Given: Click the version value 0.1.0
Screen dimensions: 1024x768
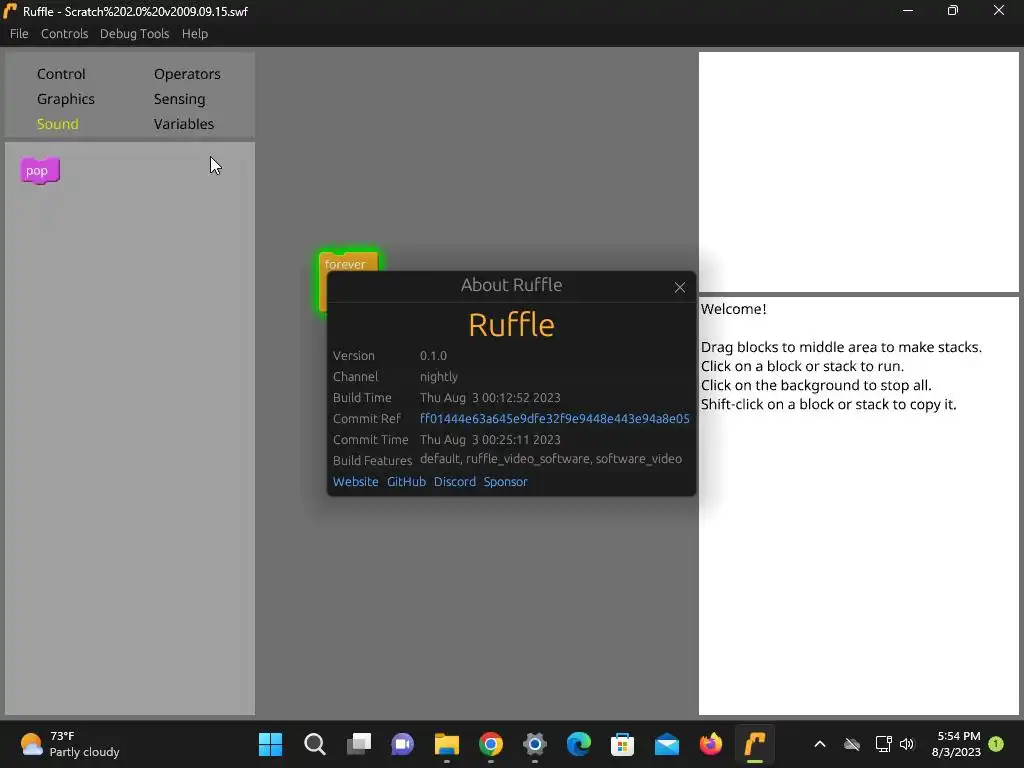Looking at the screenshot, I should (433, 355).
